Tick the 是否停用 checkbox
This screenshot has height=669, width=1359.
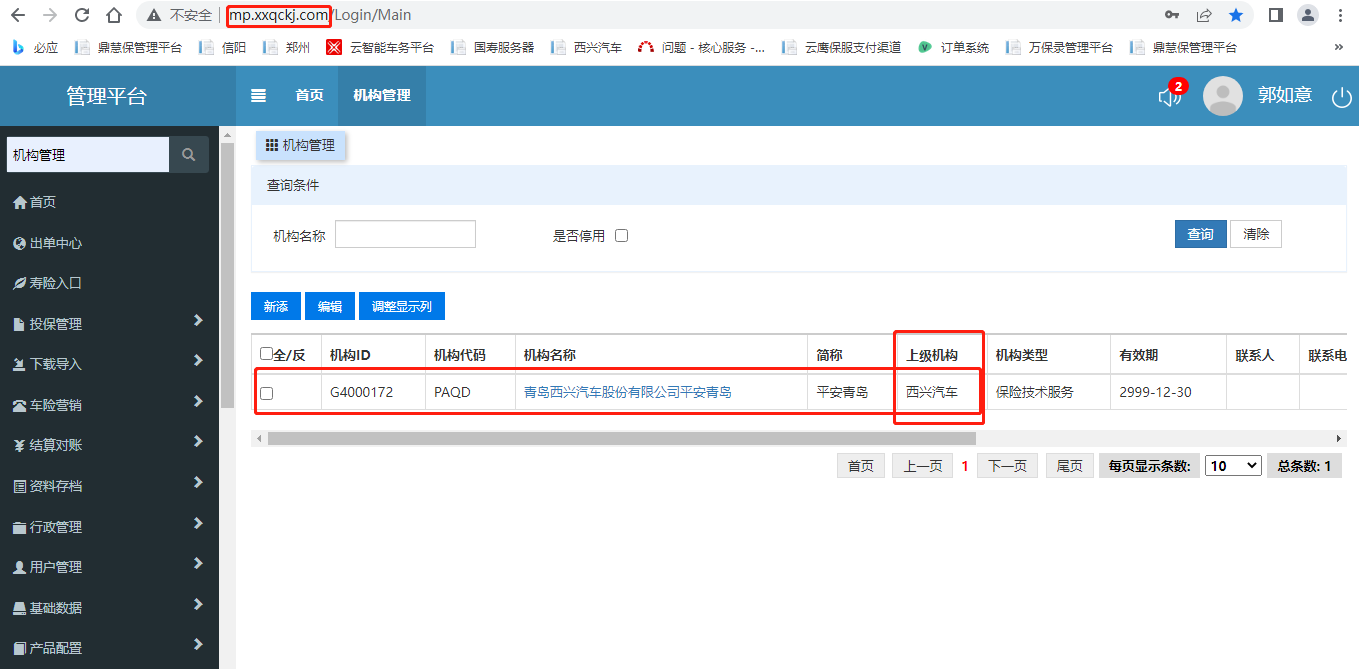pyautogui.click(x=621, y=236)
